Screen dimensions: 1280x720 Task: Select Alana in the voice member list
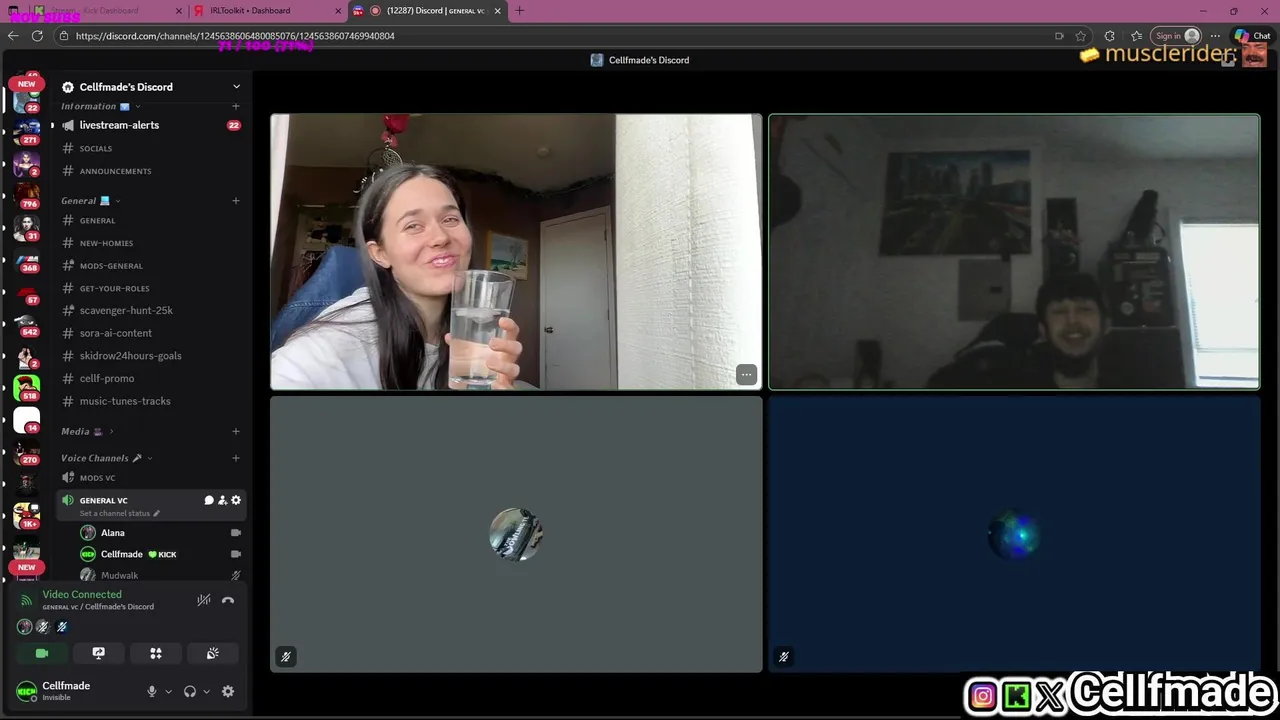(161, 533)
